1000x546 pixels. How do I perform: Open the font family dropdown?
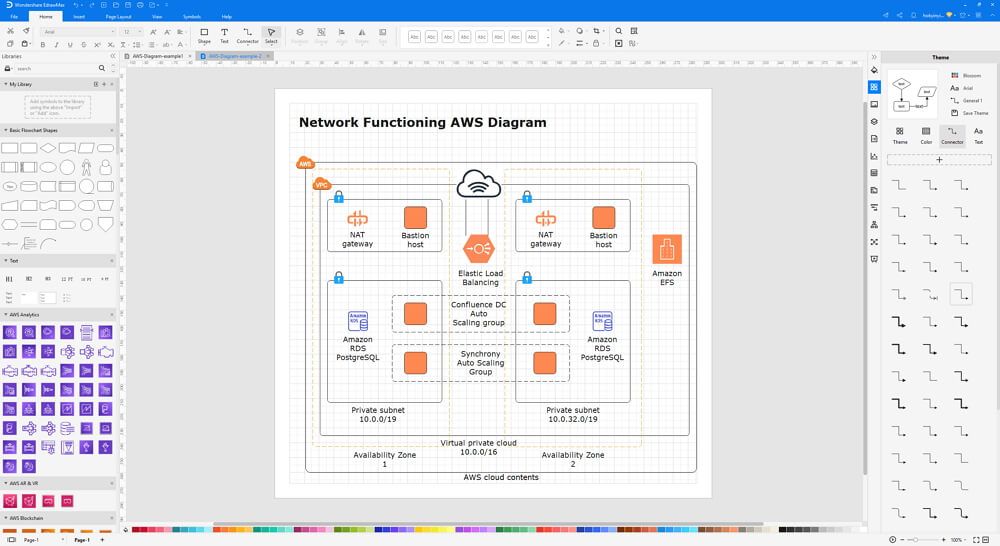[x=78, y=31]
